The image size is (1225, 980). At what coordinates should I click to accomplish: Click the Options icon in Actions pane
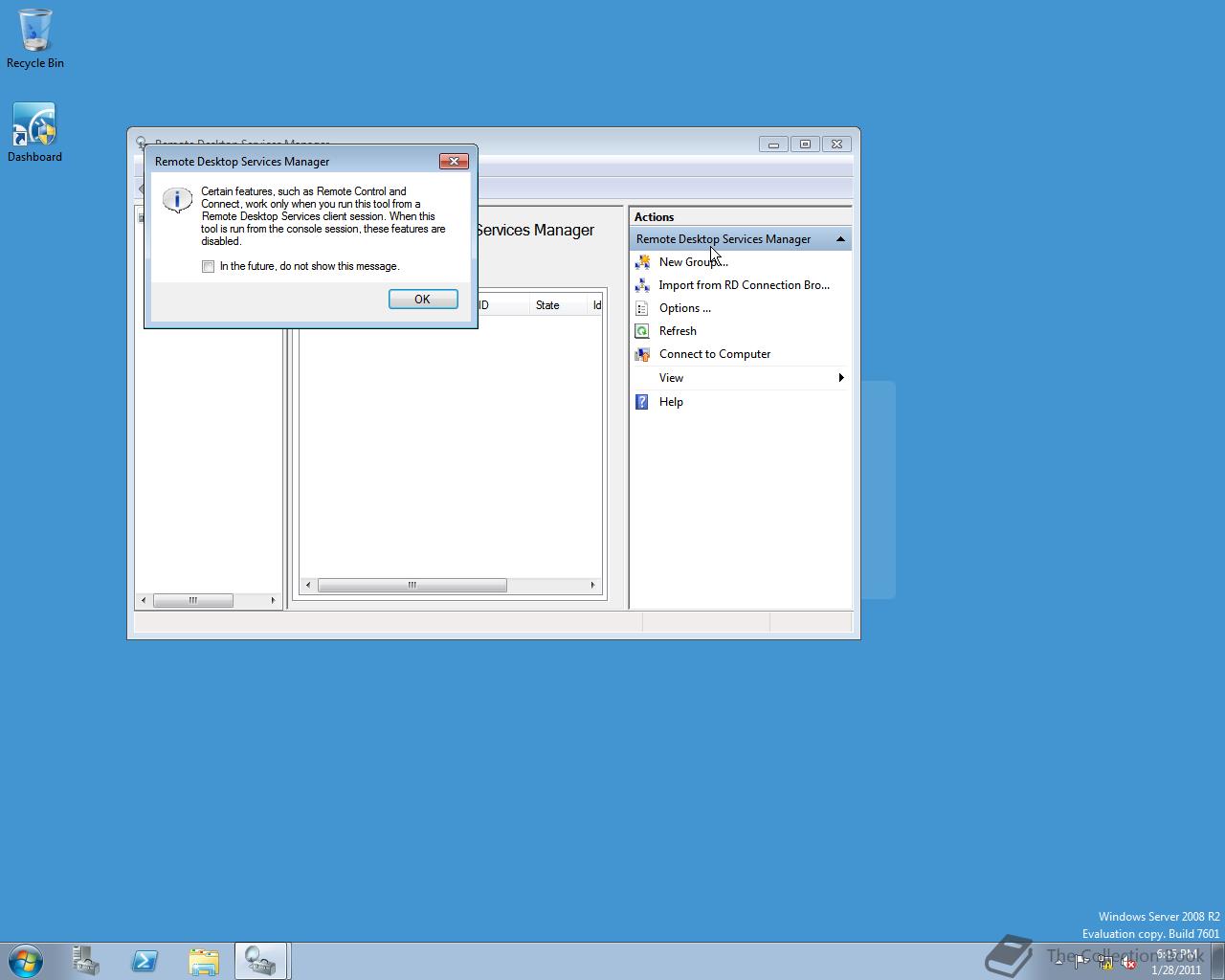(x=642, y=308)
